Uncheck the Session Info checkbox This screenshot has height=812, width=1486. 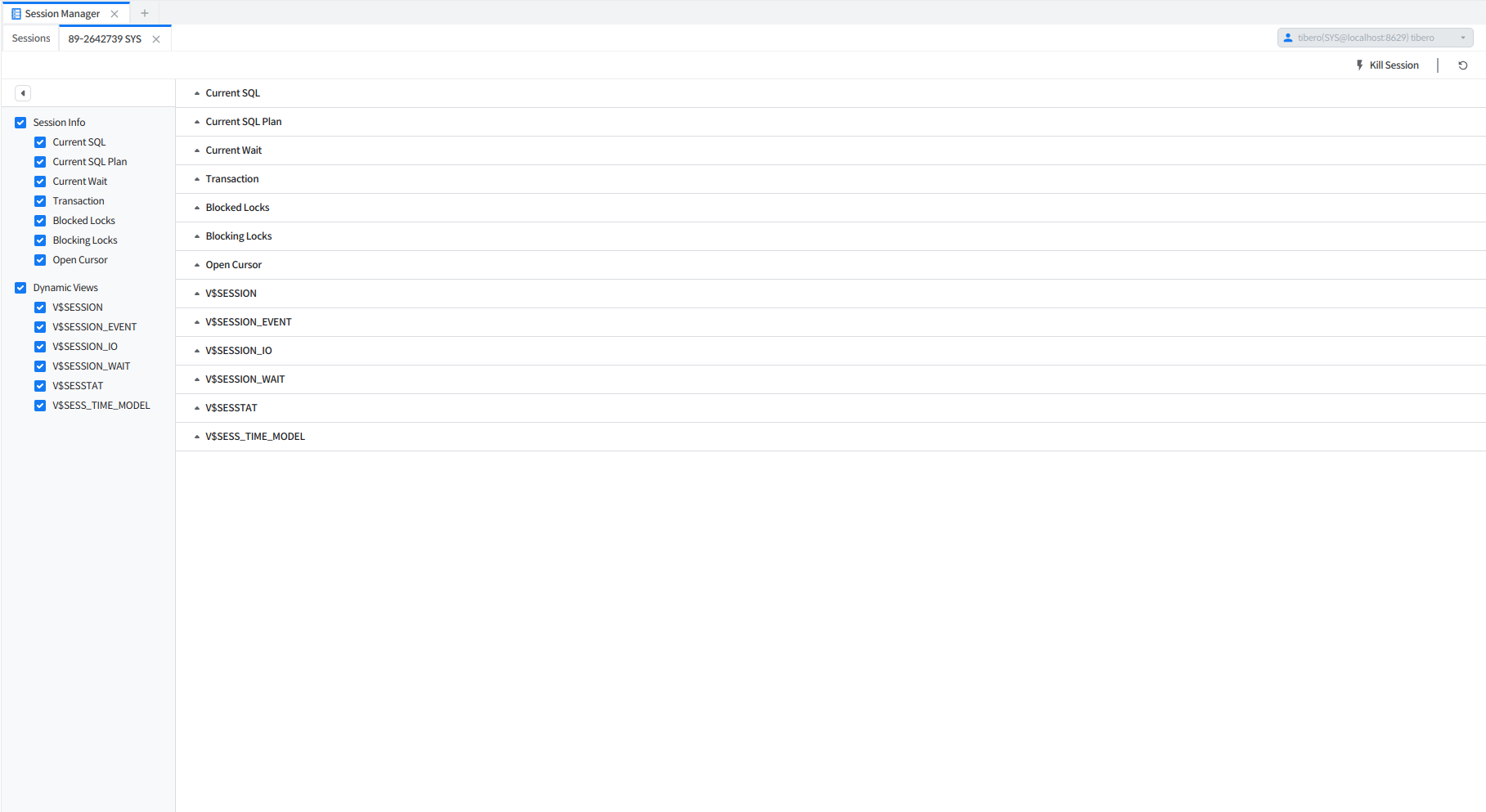pyautogui.click(x=20, y=123)
